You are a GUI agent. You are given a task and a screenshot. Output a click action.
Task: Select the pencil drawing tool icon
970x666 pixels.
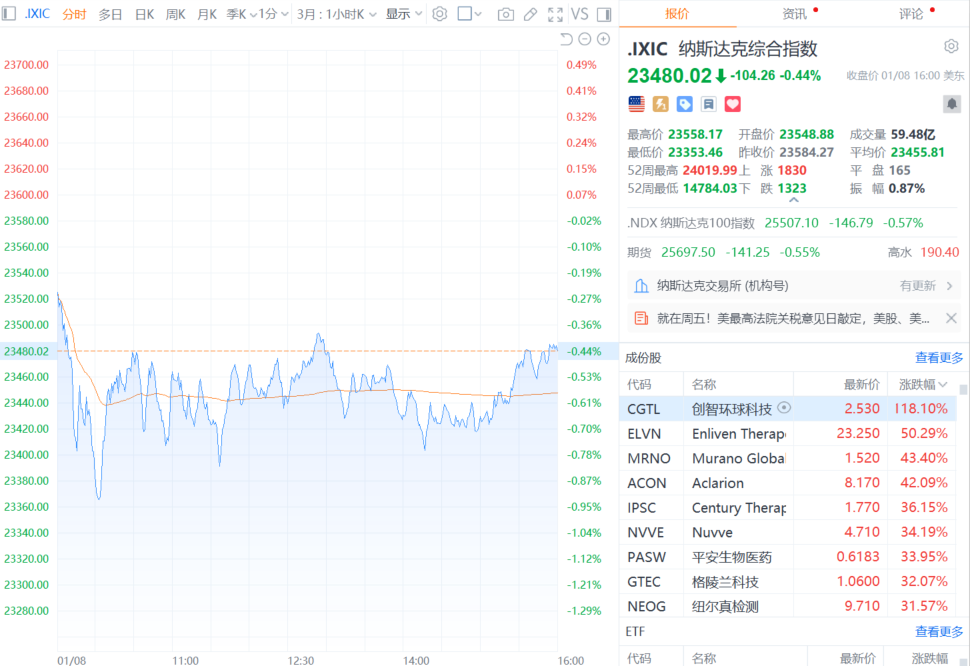pyautogui.click(x=530, y=14)
